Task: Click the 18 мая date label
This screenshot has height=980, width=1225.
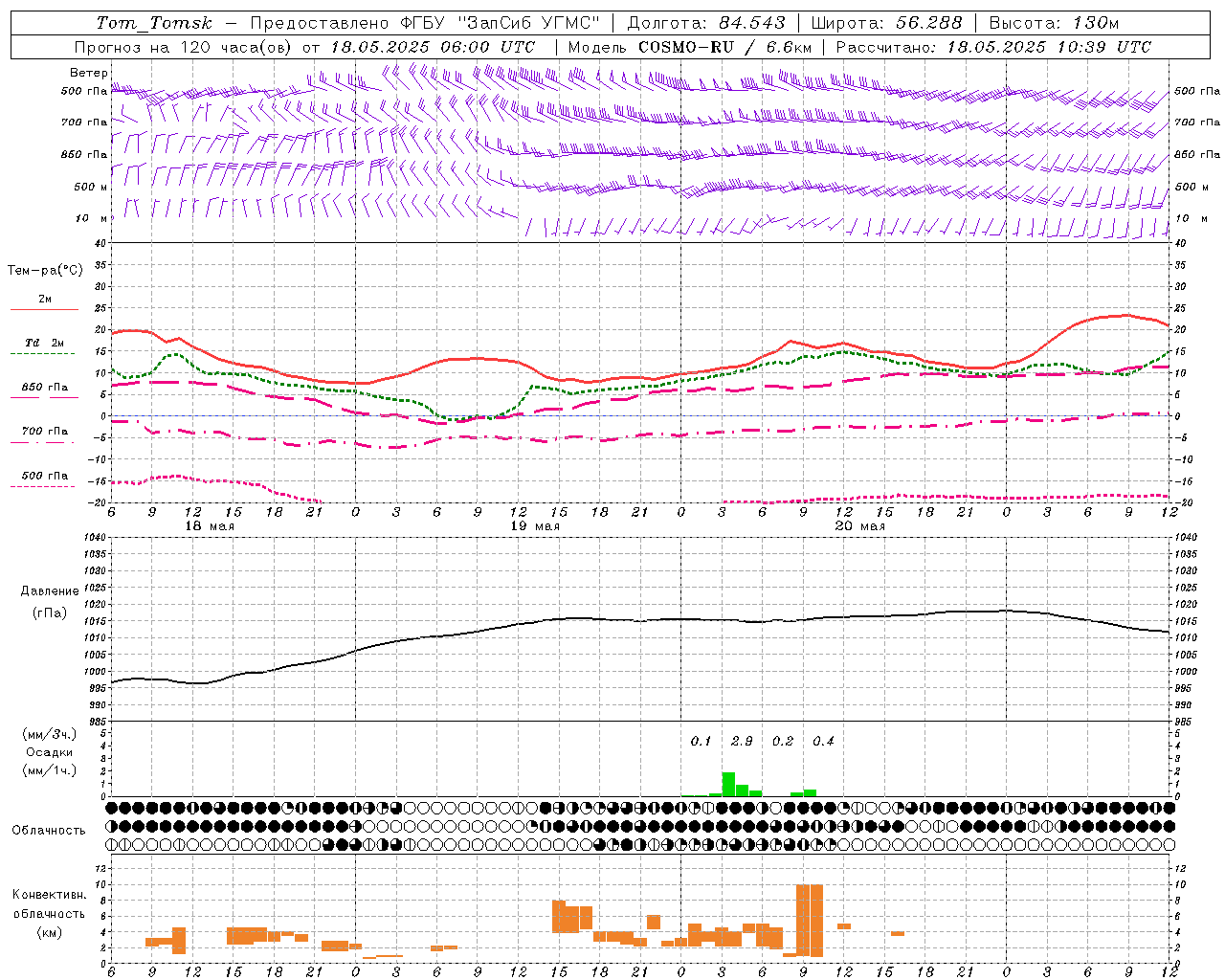Action: [x=209, y=526]
